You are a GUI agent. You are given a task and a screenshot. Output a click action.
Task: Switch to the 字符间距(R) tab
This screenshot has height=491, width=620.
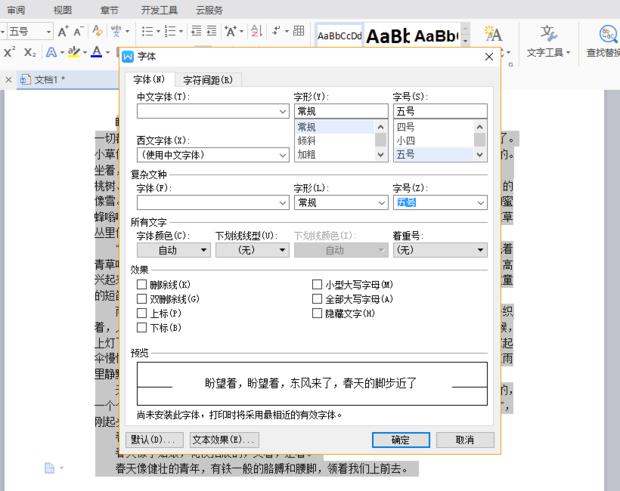(x=208, y=80)
